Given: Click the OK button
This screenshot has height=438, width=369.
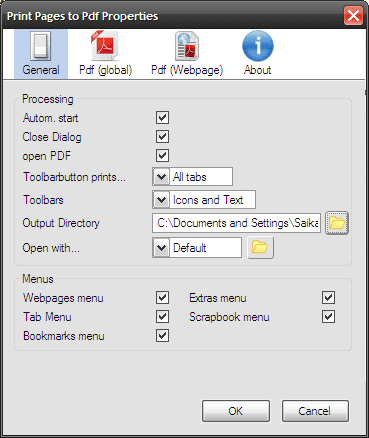Looking at the screenshot, I should [236, 411].
